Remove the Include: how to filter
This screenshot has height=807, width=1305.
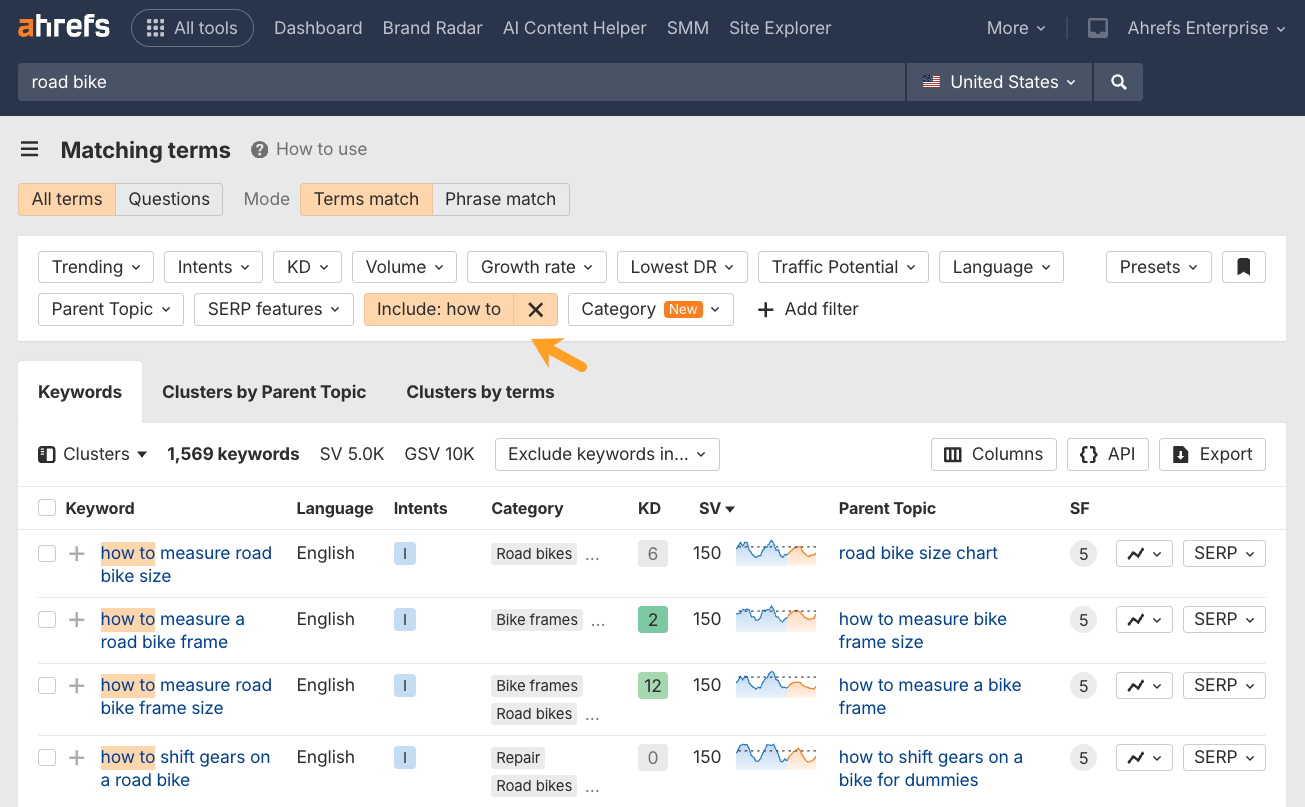pos(535,309)
